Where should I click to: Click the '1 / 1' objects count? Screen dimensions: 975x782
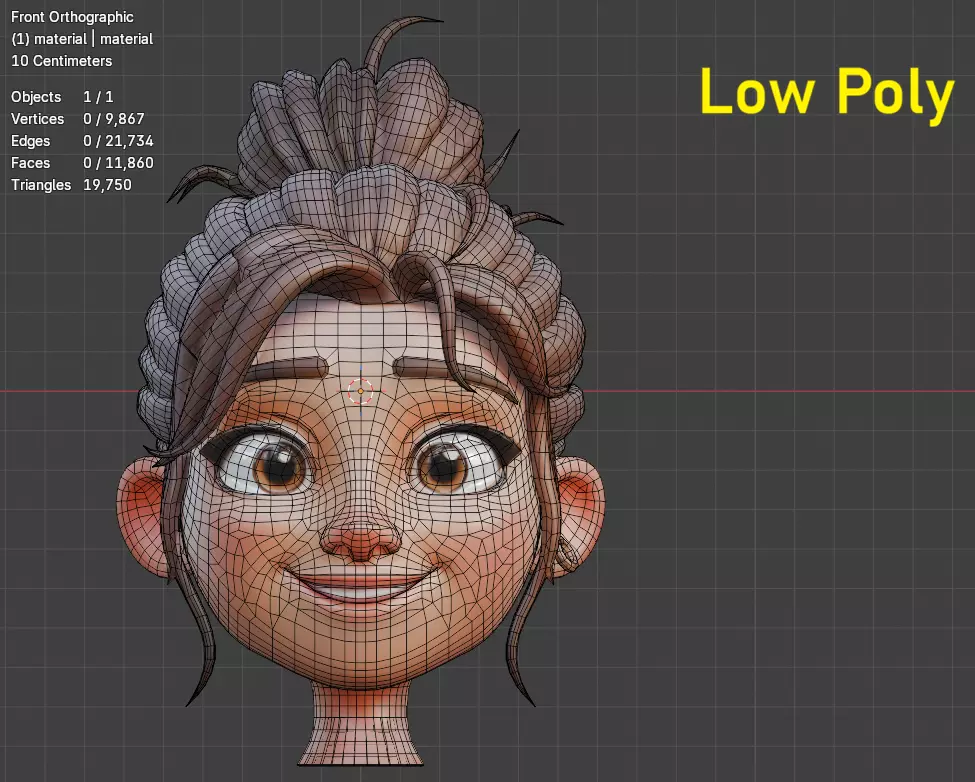pos(98,97)
